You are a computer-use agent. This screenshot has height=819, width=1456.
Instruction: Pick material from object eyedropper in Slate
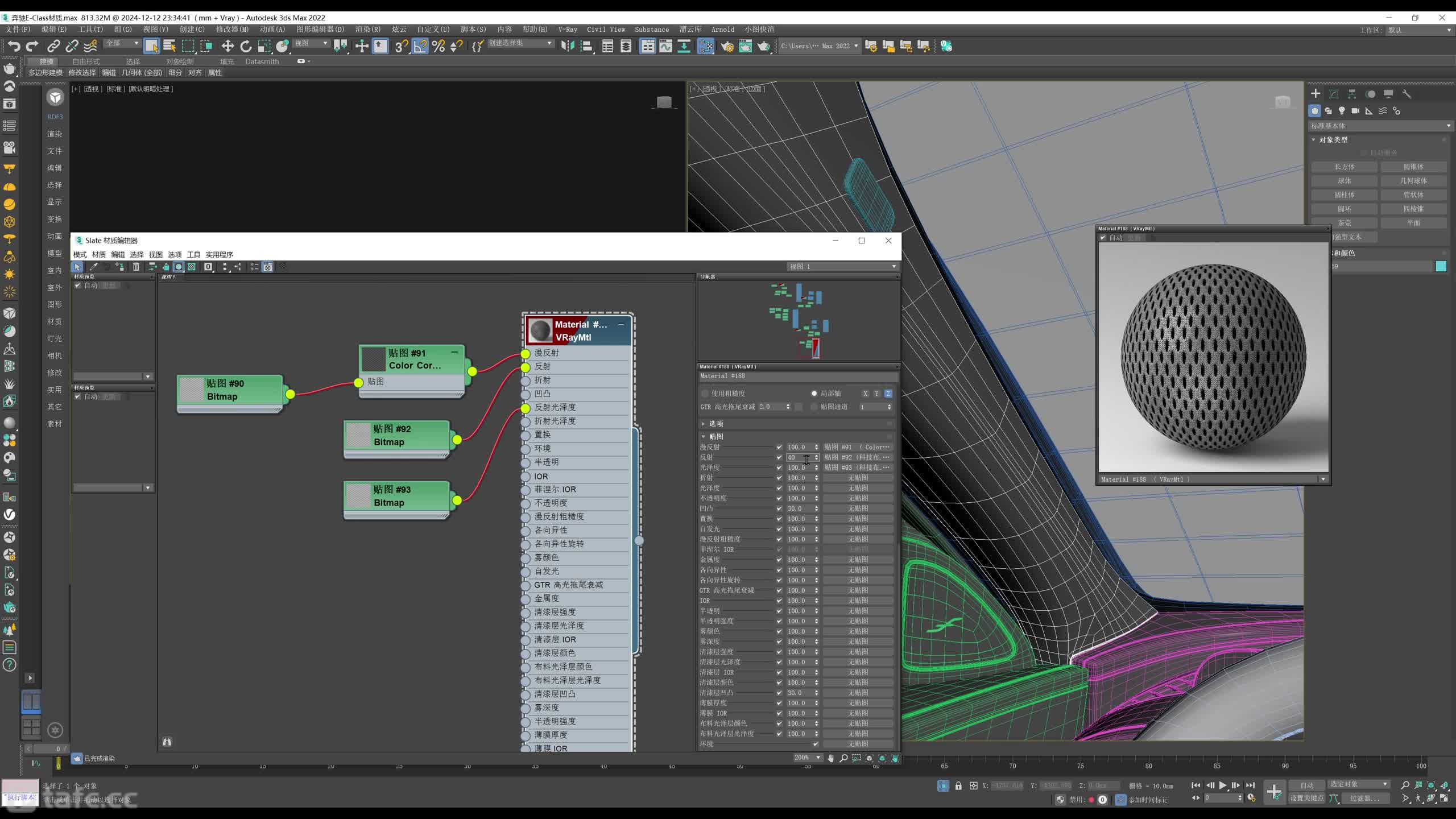(x=93, y=267)
